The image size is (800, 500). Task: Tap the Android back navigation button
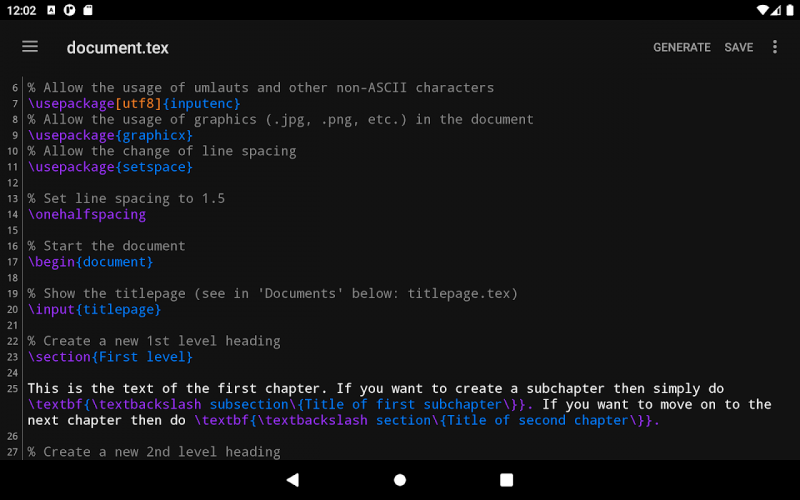click(293, 480)
